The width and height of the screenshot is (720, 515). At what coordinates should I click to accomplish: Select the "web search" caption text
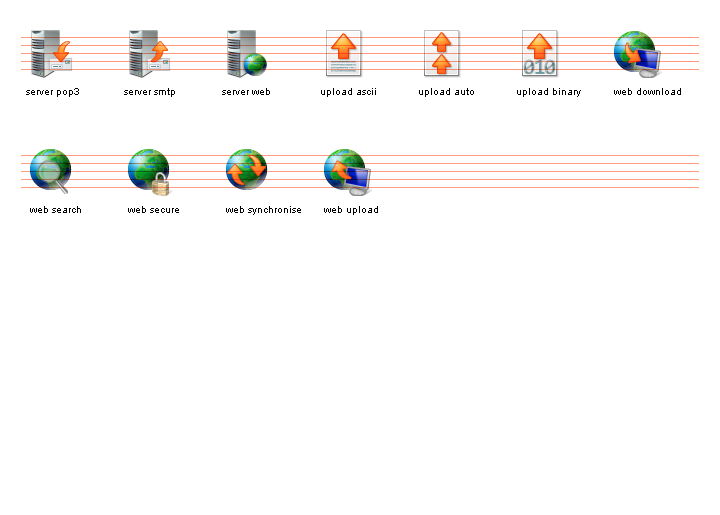[x=56, y=210]
